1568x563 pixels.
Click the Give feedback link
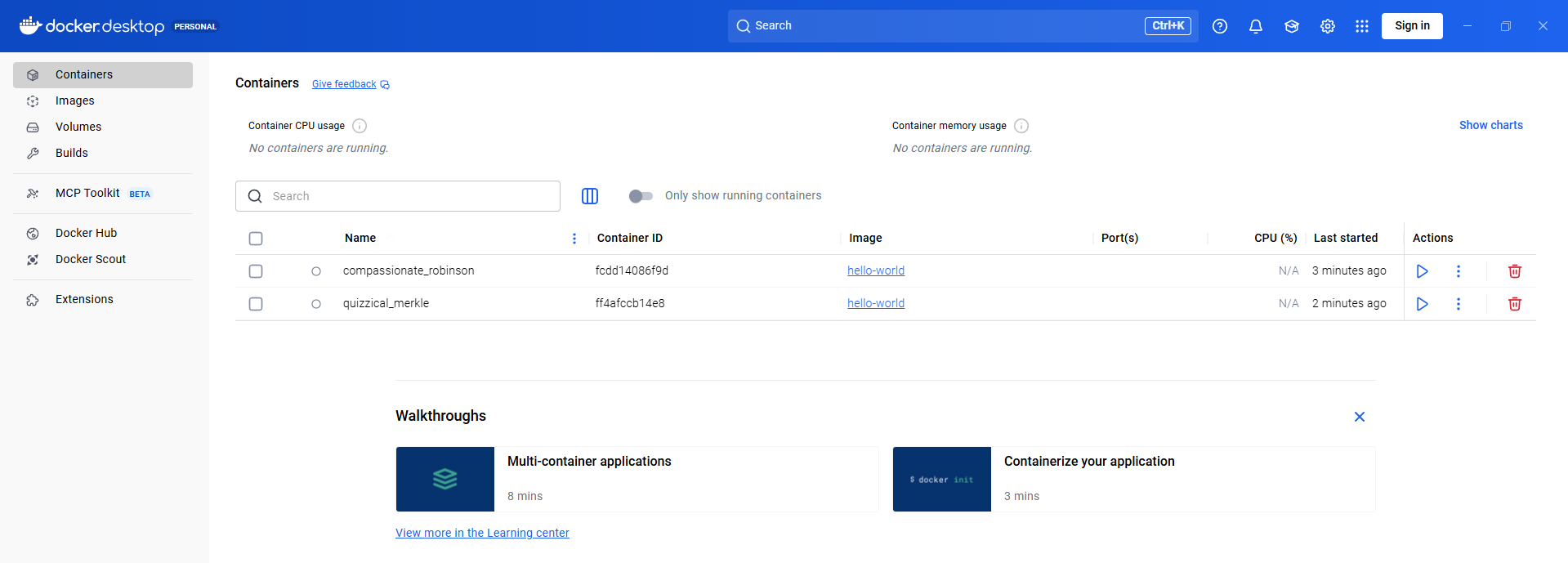351,84
